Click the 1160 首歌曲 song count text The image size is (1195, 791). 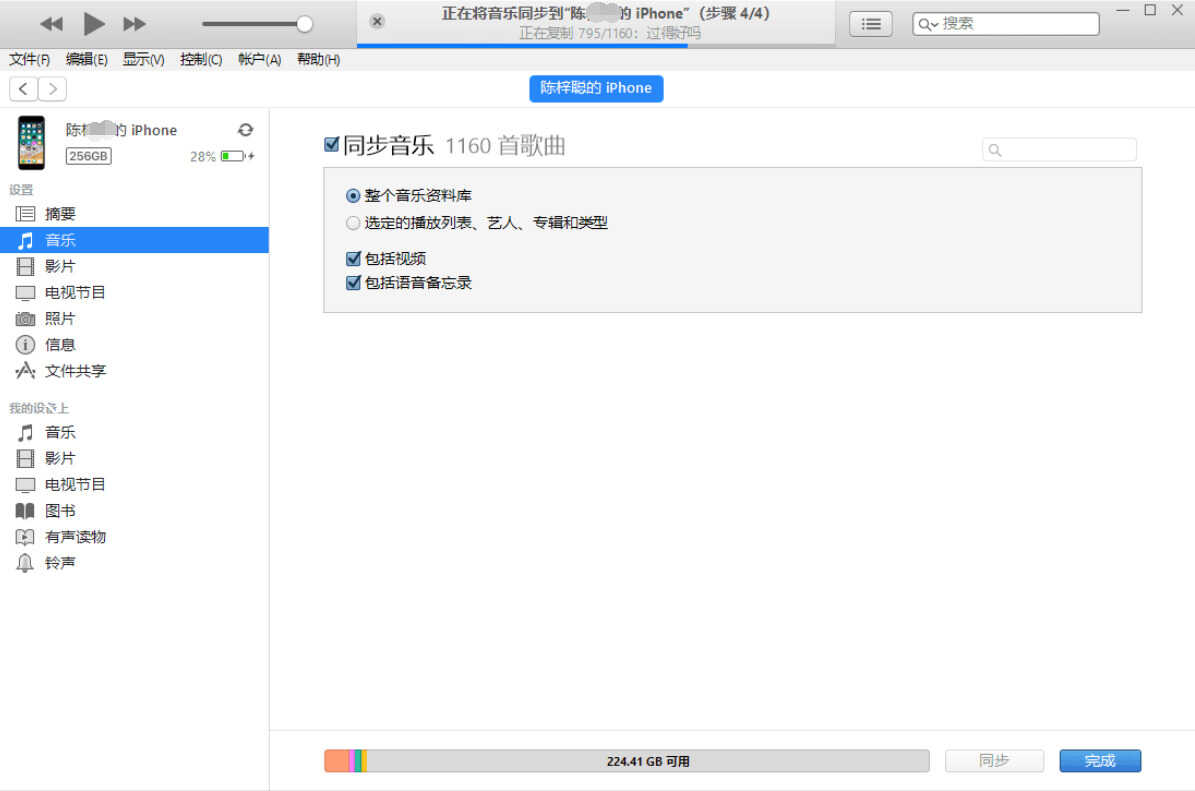coord(505,146)
